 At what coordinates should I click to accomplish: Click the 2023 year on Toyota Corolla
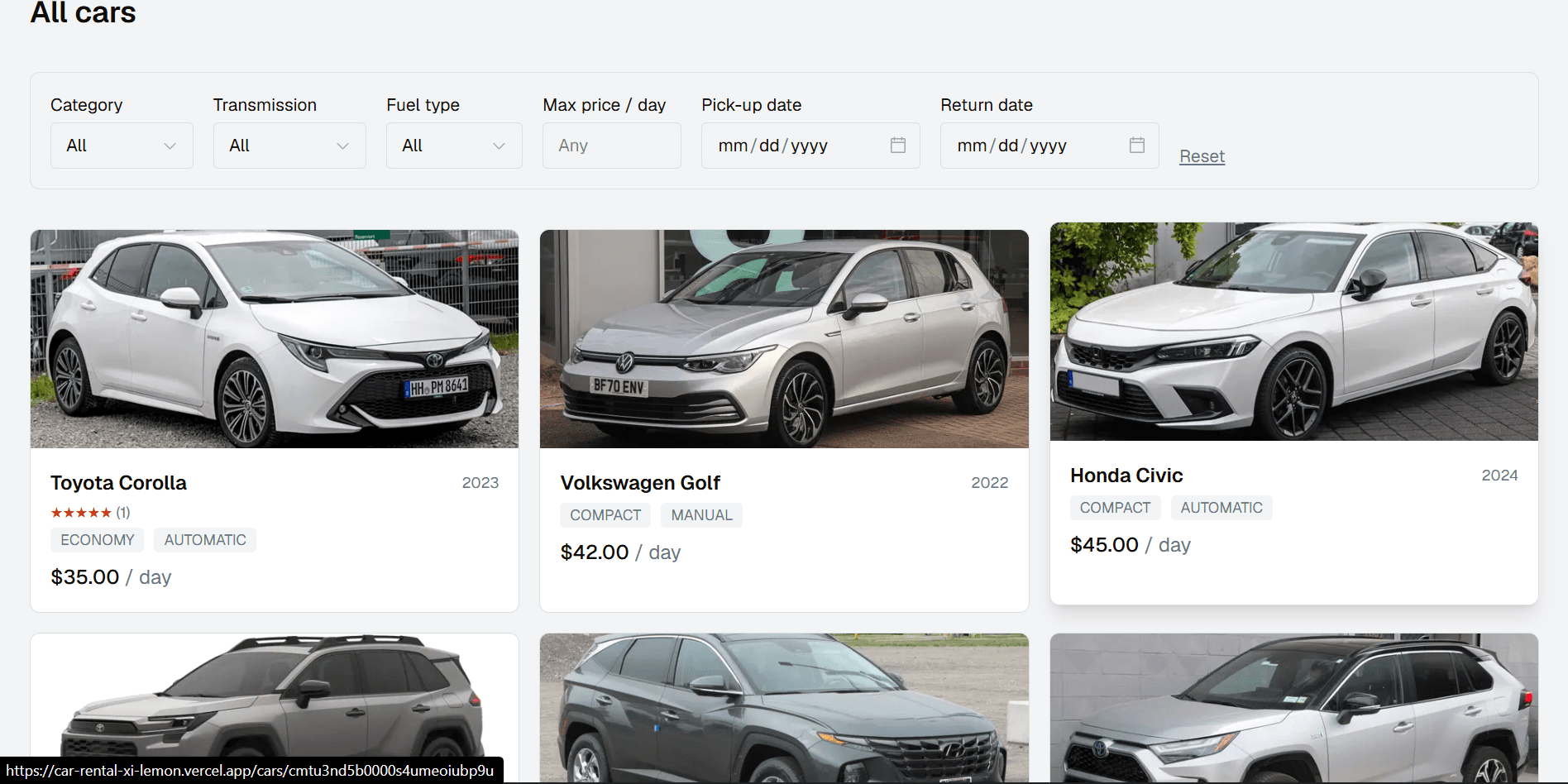pyautogui.click(x=480, y=483)
